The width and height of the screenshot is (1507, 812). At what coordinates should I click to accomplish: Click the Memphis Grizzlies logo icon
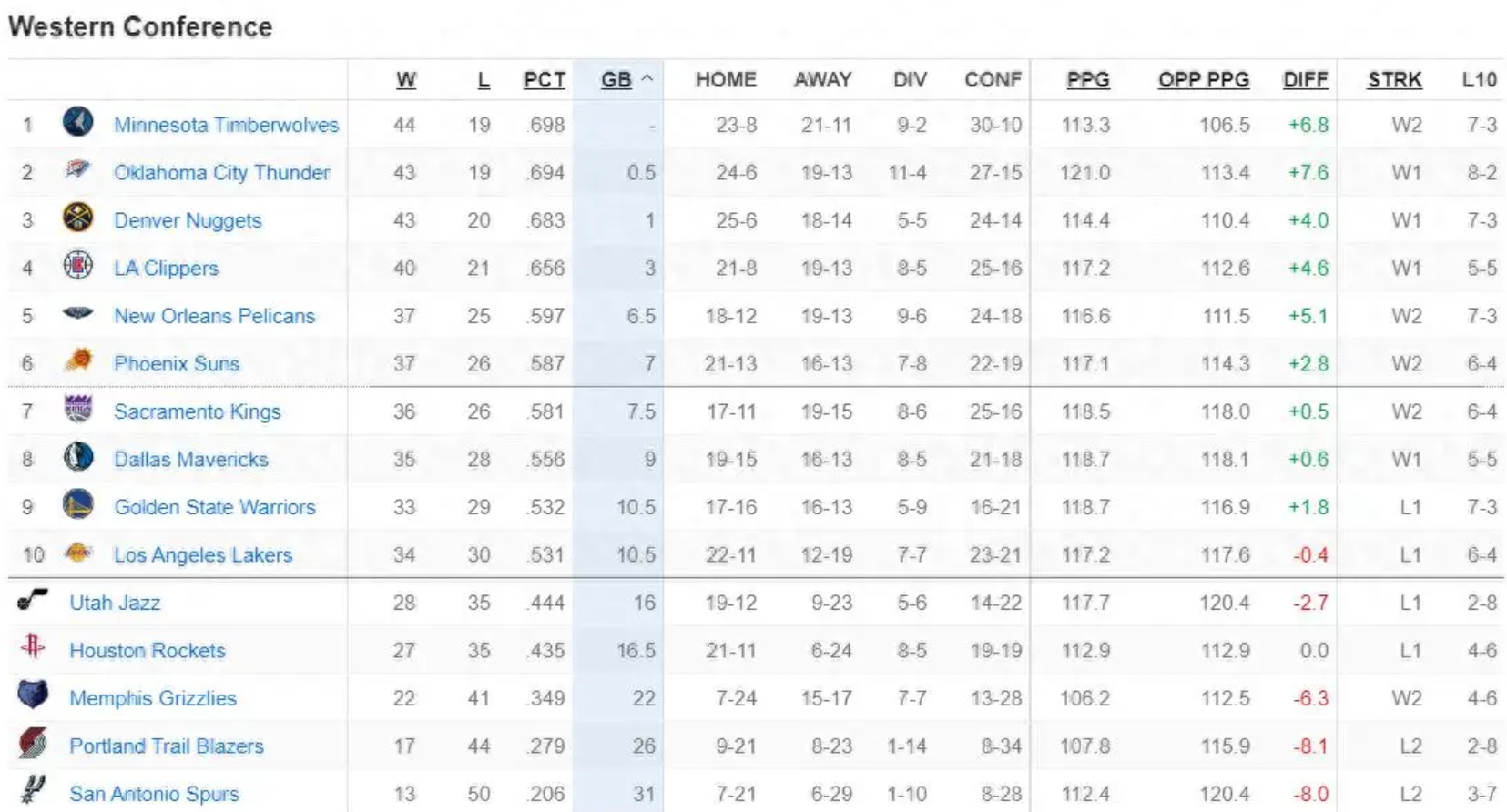point(34,695)
